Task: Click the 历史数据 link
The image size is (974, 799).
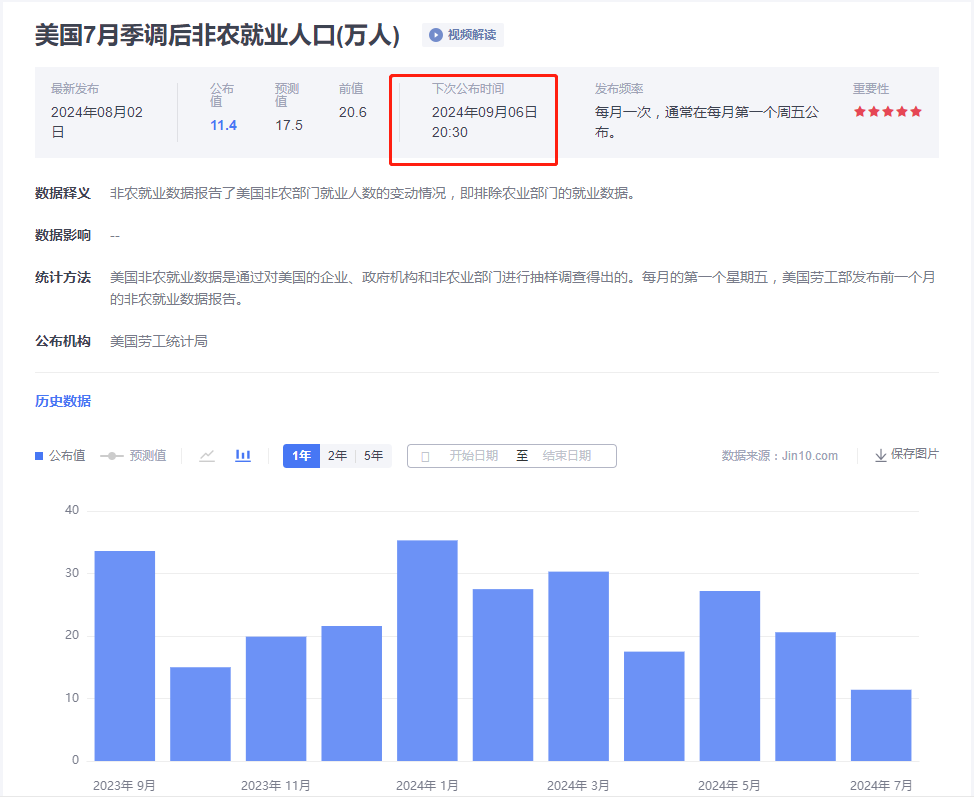Action: tap(63, 401)
